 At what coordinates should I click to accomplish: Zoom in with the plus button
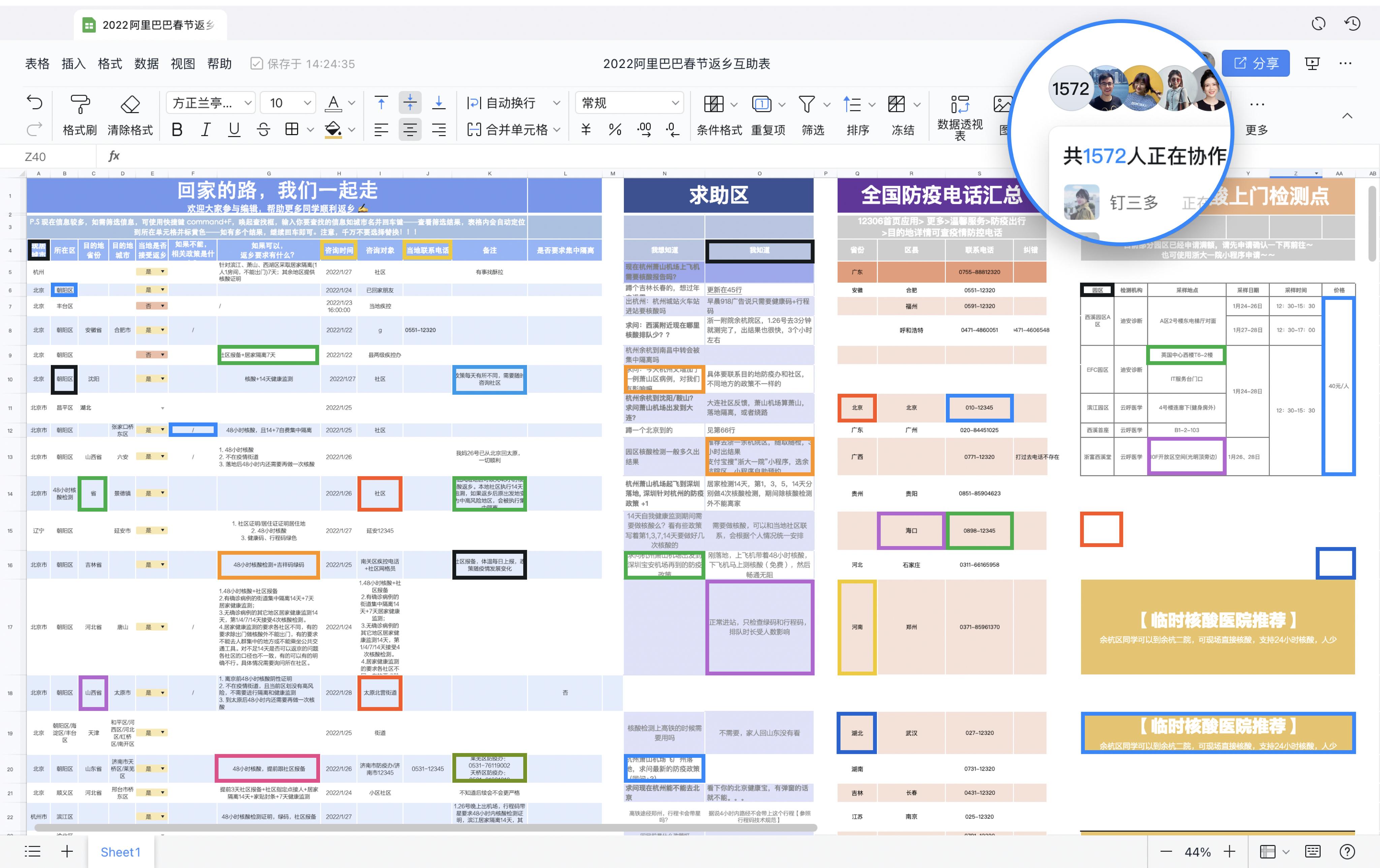pos(1229,851)
